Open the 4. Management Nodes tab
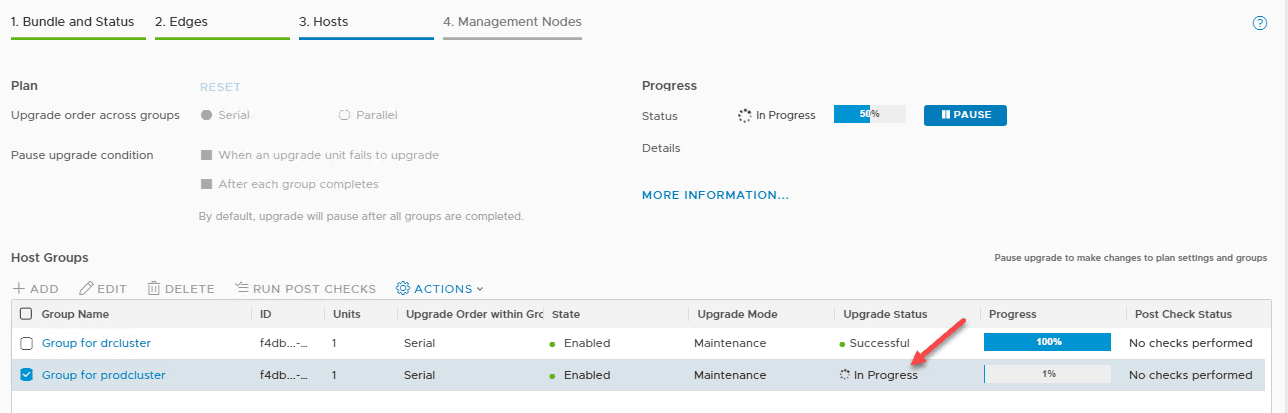Viewport: 1288px width, 413px height. point(512,21)
